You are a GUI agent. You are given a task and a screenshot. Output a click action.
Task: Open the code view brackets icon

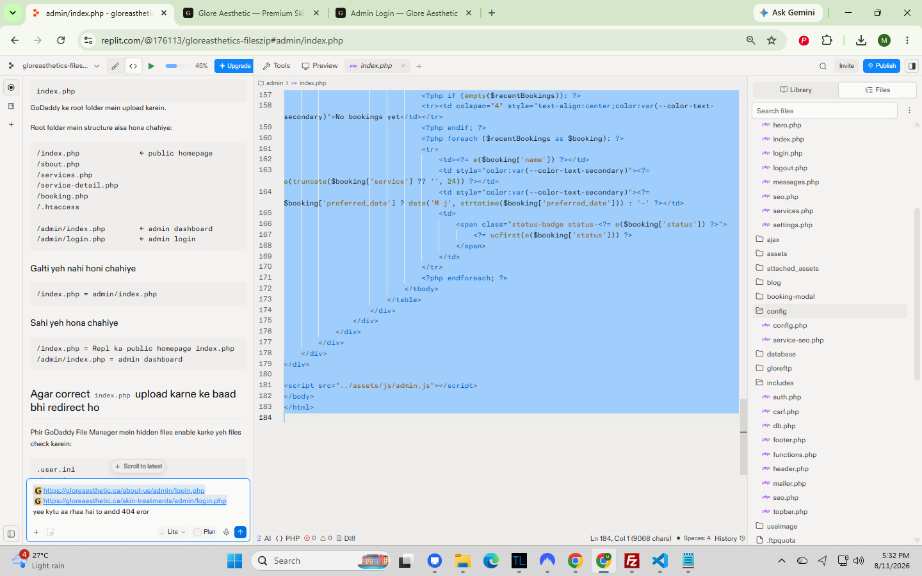(133, 66)
